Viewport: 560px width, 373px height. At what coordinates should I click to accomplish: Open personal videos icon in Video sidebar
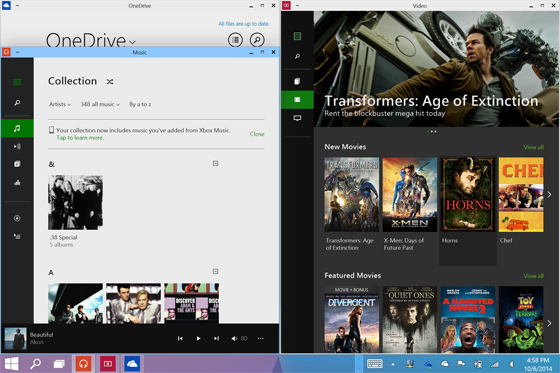(x=297, y=81)
